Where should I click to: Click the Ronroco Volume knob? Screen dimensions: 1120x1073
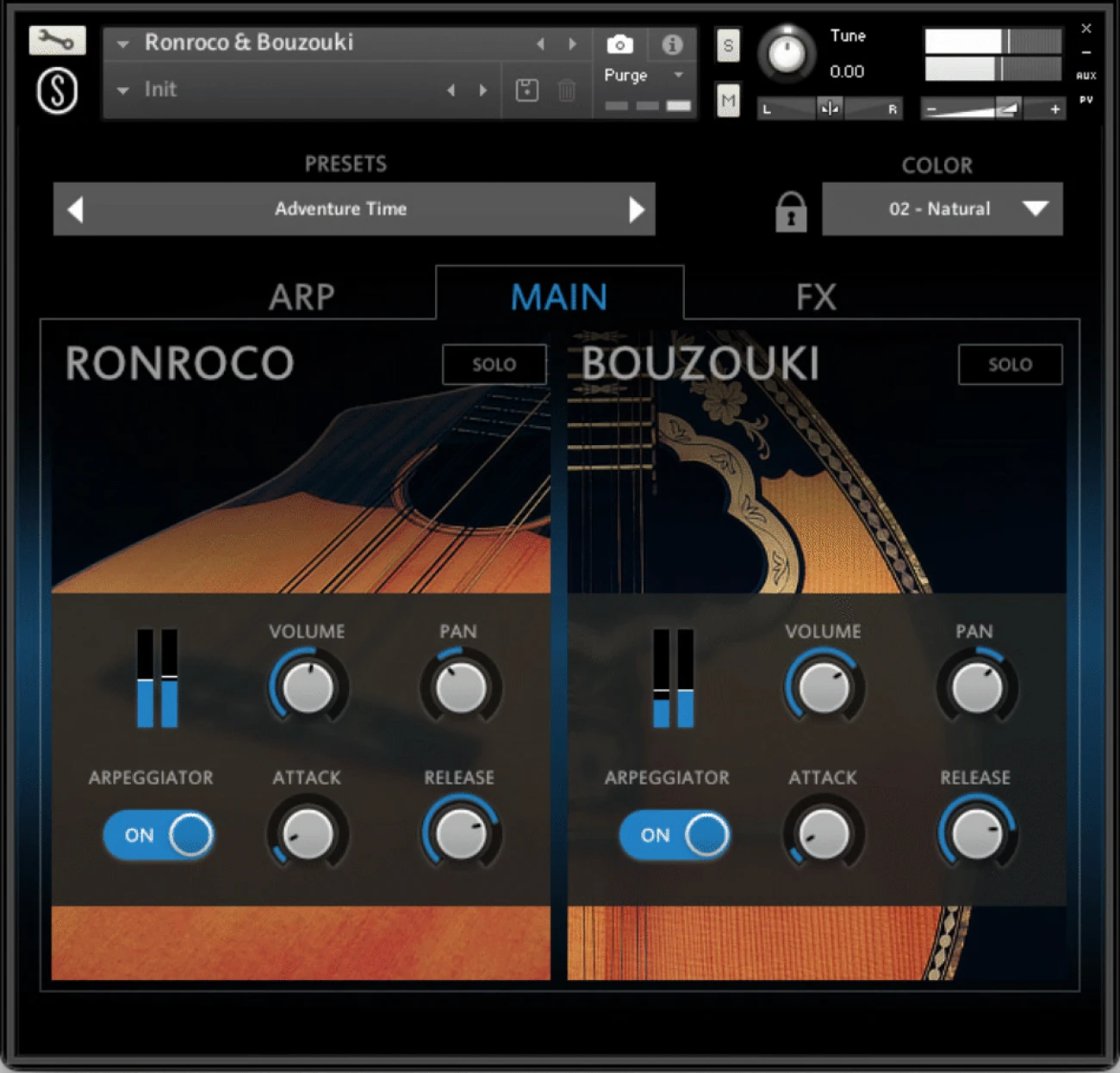coord(308,687)
